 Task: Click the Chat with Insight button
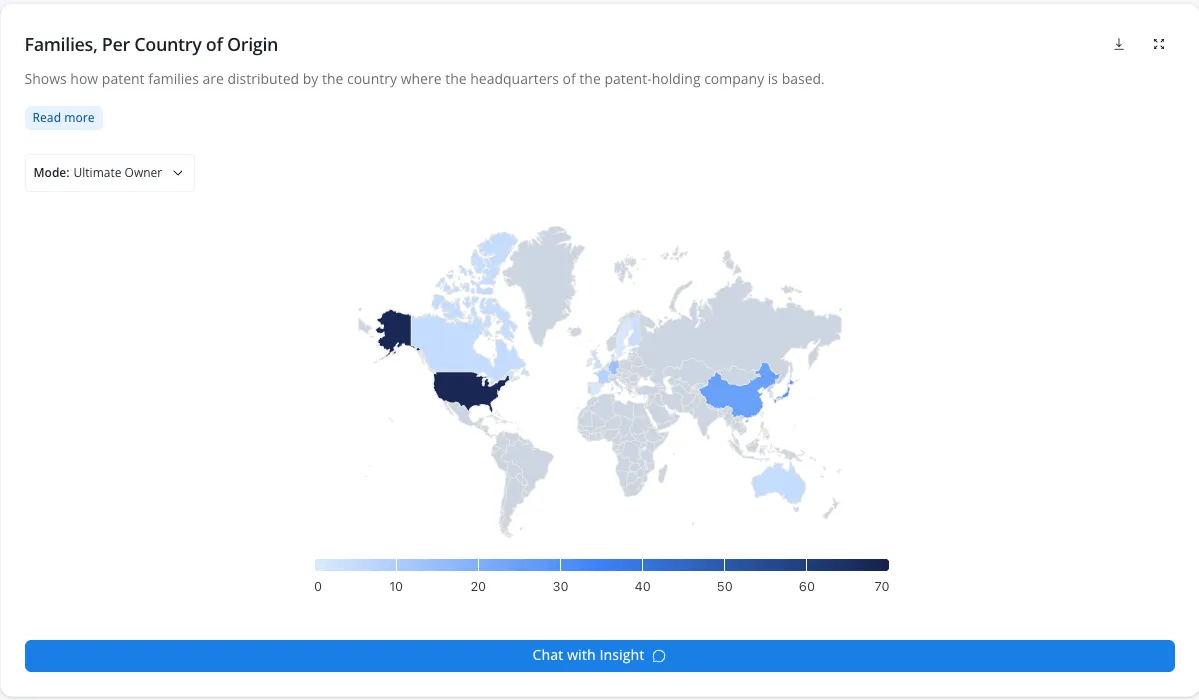[600, 656]
